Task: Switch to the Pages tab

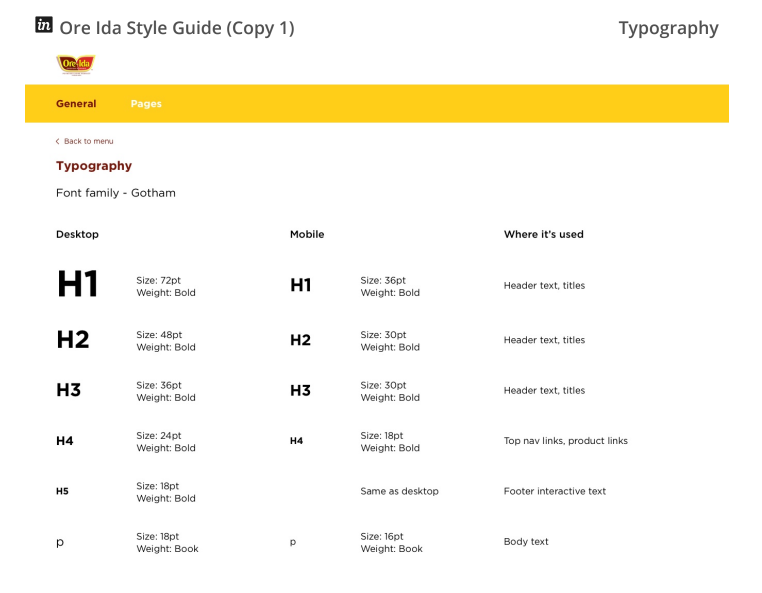Action: [x=146, y=104]
